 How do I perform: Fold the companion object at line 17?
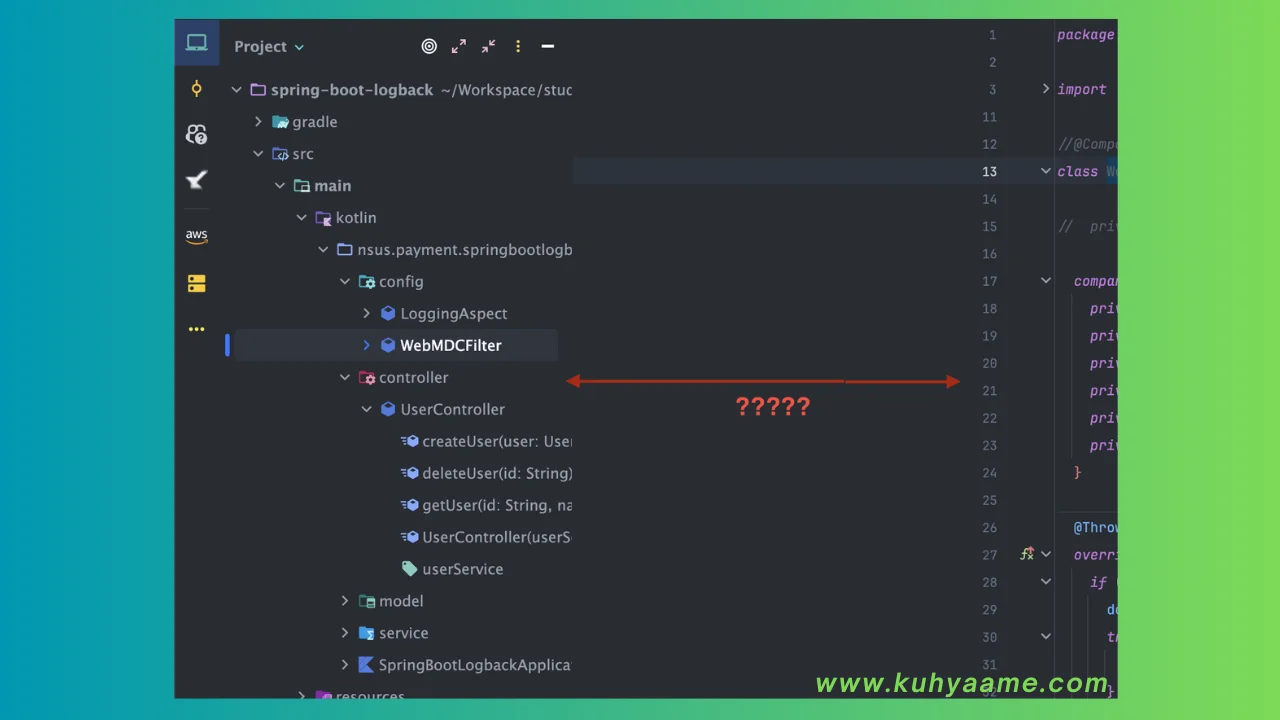1046,281
